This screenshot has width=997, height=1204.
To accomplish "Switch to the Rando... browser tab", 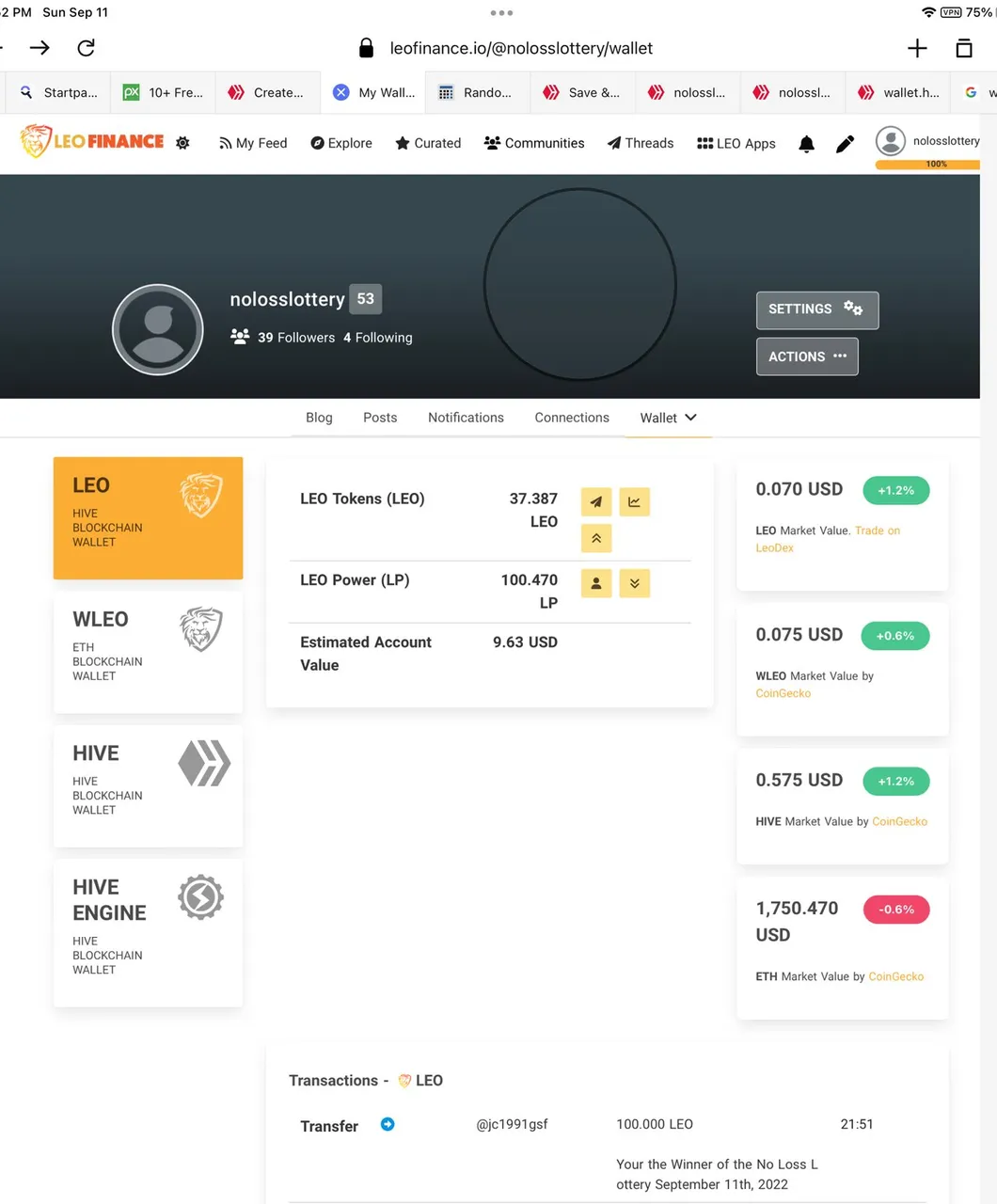I will (478, 92).
